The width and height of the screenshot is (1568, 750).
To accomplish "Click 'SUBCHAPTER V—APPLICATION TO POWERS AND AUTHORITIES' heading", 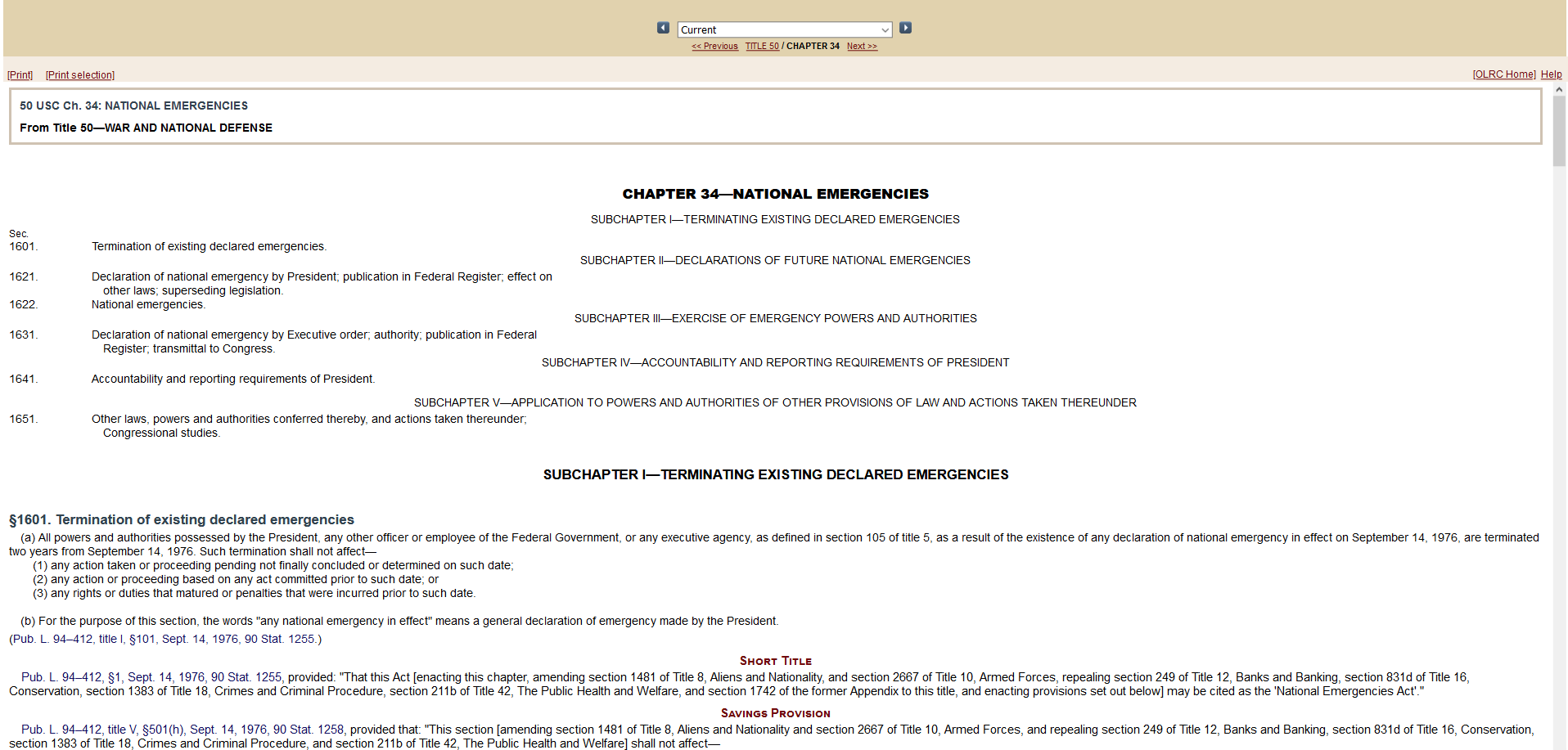I will [x=775, y=402].
